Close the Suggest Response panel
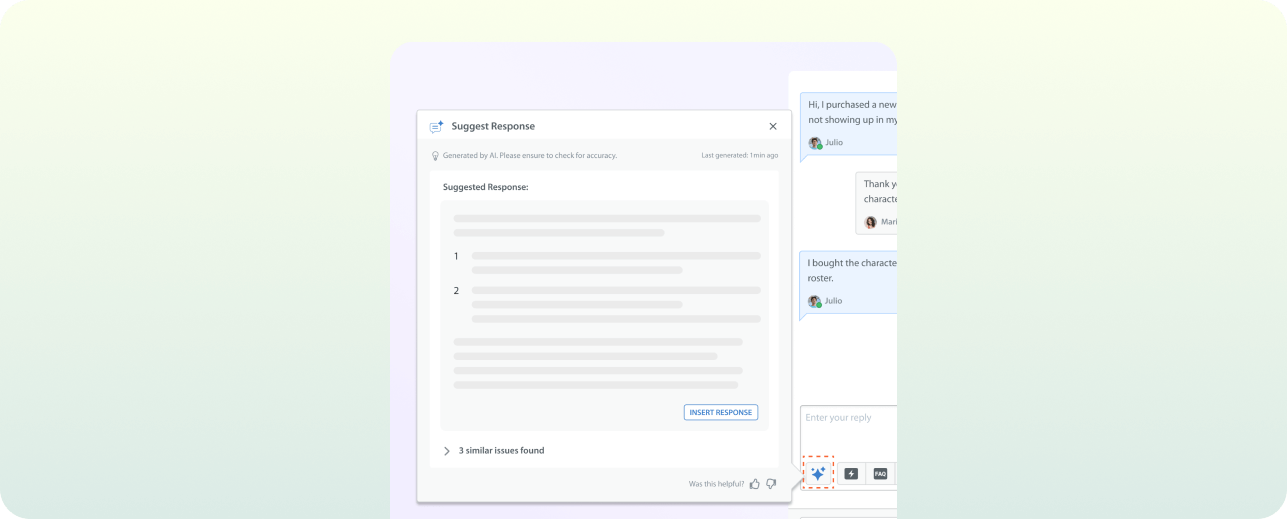1287x519 pixels. tap(772, 127)
